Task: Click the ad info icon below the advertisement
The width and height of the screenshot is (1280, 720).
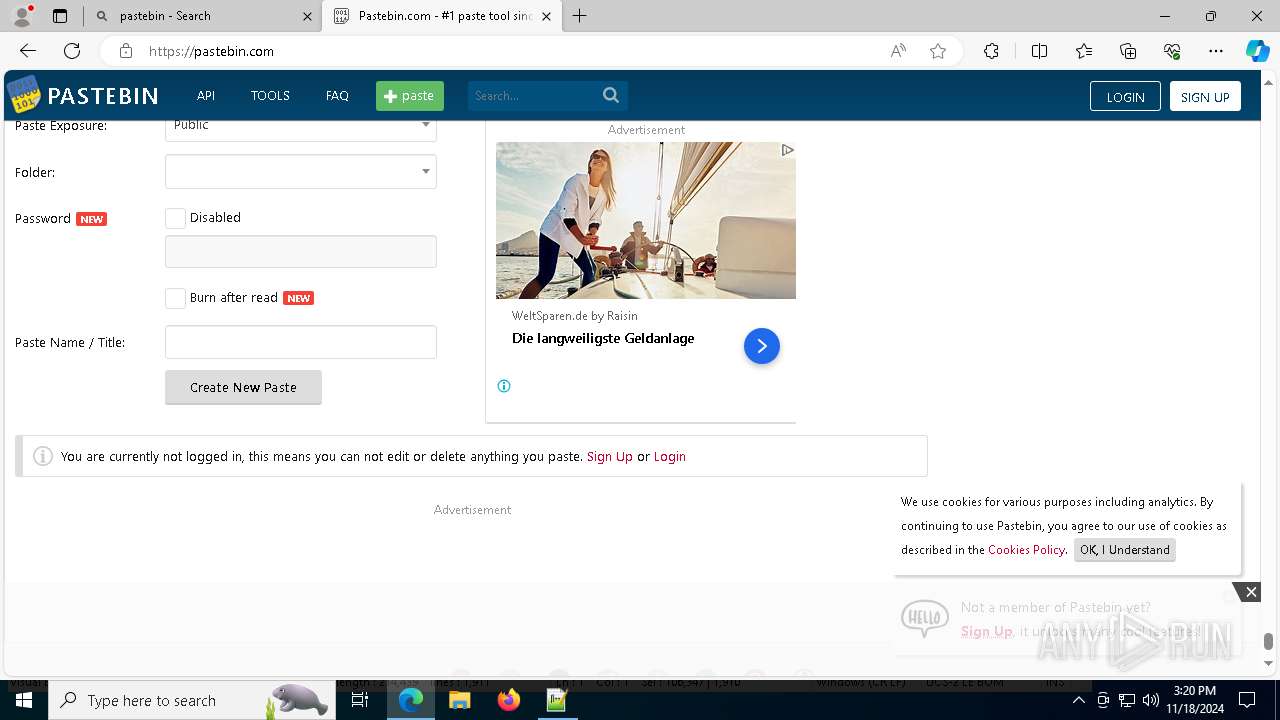Action: click(x=504, y=386)
